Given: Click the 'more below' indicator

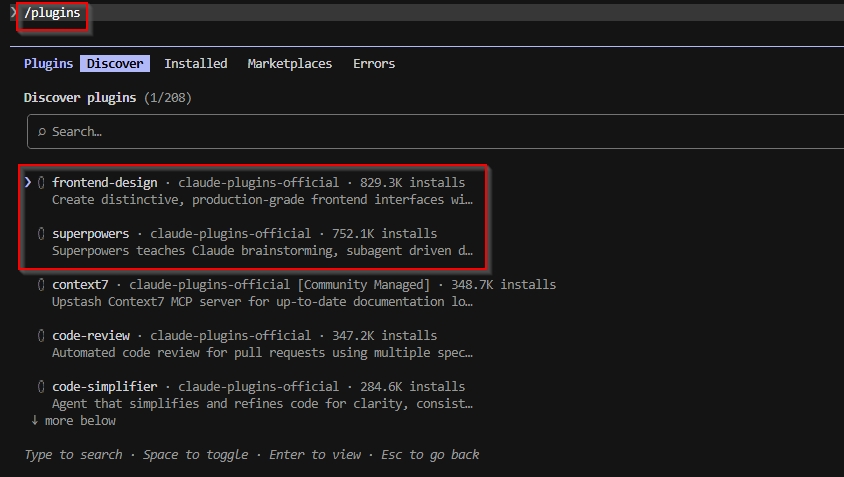Looking at the screenshot, I should click(73, 420).
